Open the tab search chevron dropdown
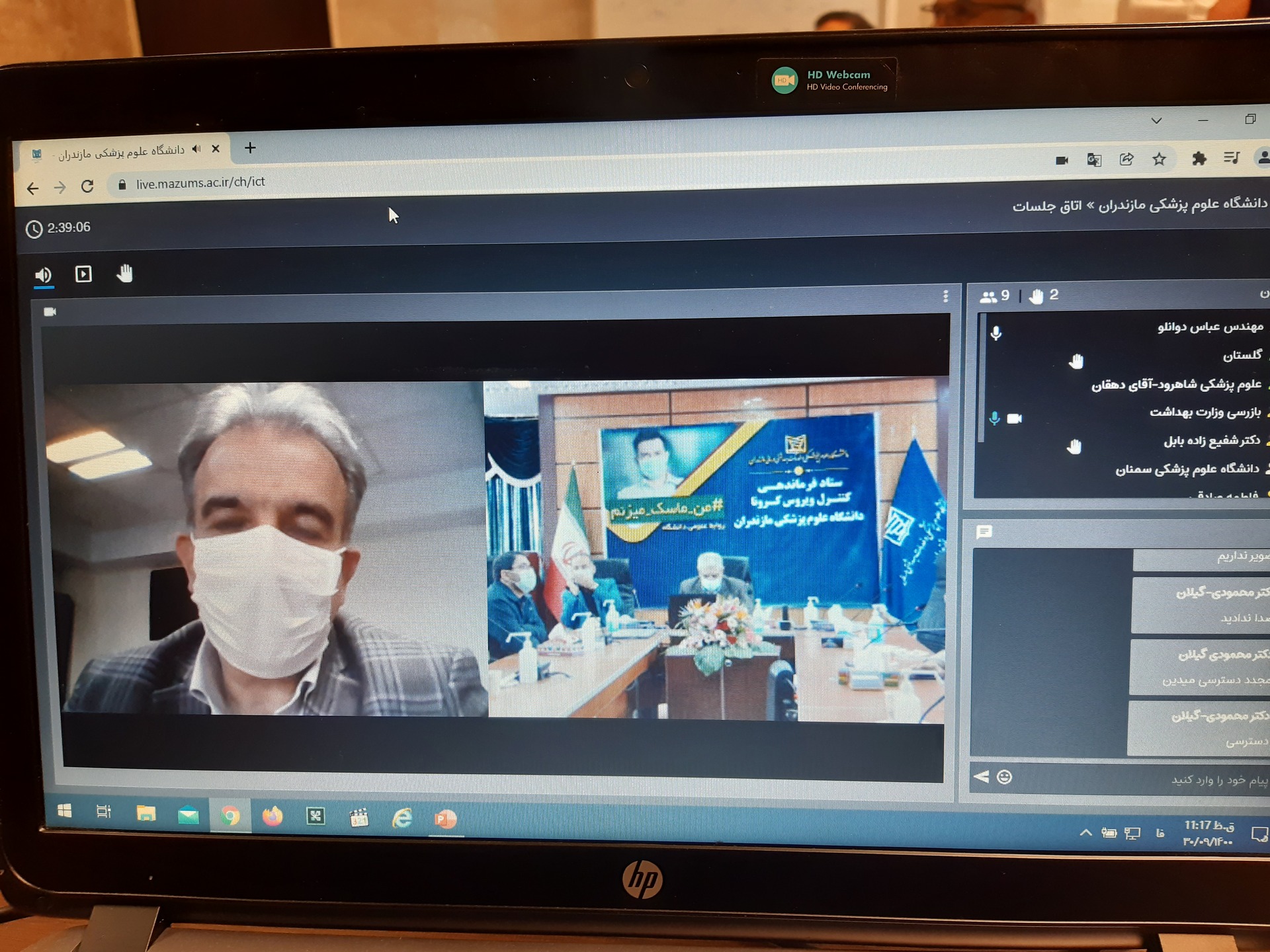 click(x=1156, y=121)
